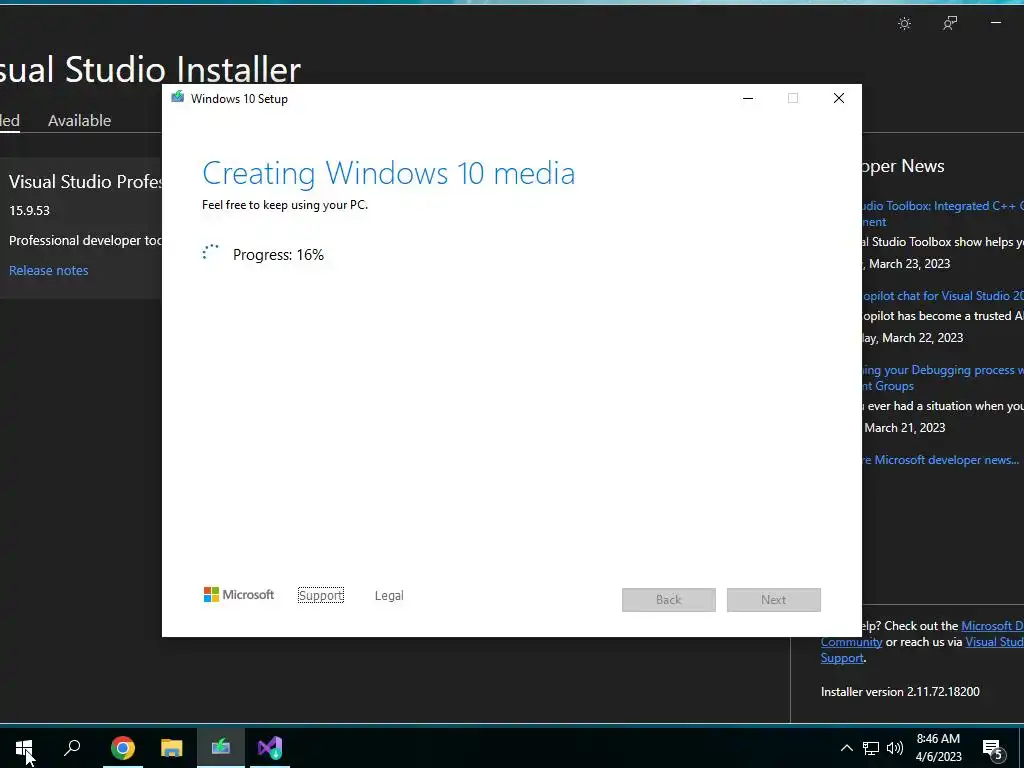This screenshot has height=768, width=1024.
Task: Open Copilot chat for Visual Studio article
Action: pyautogui.click(x=942, y=296)
